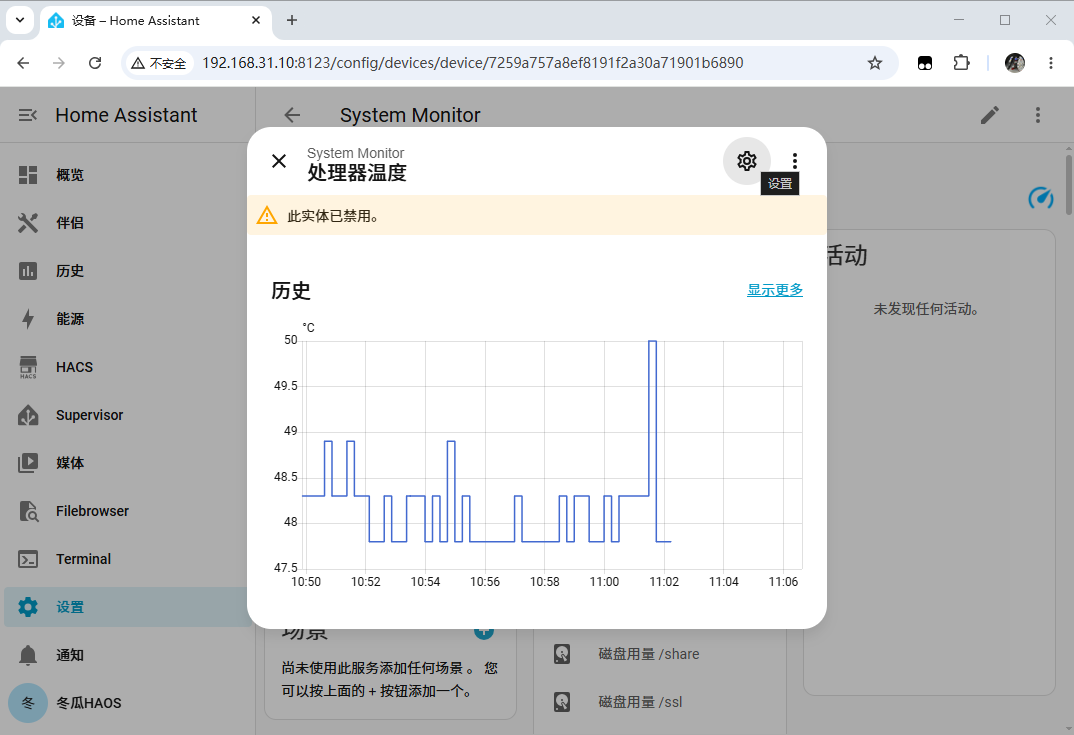
Task: Open the entity settings gear in dialog
Action: coord(747,161)
